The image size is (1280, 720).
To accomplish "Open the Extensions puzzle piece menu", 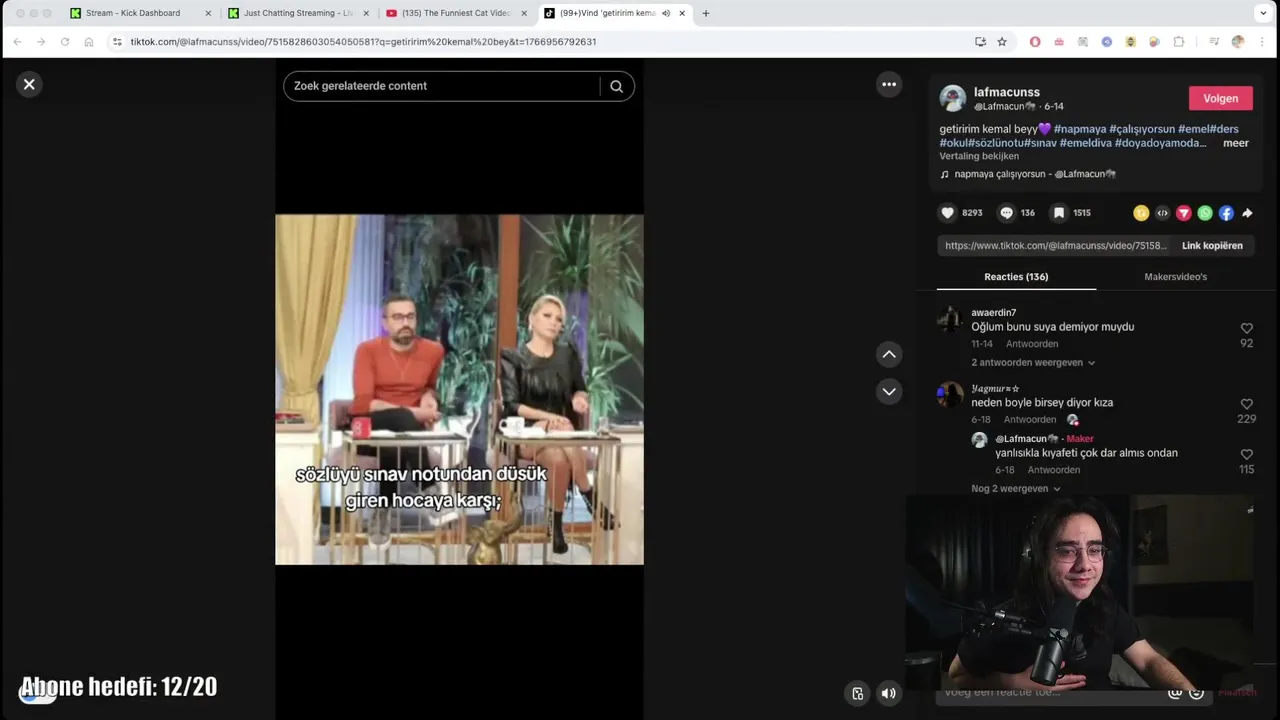I will (x=1179, y=42).
